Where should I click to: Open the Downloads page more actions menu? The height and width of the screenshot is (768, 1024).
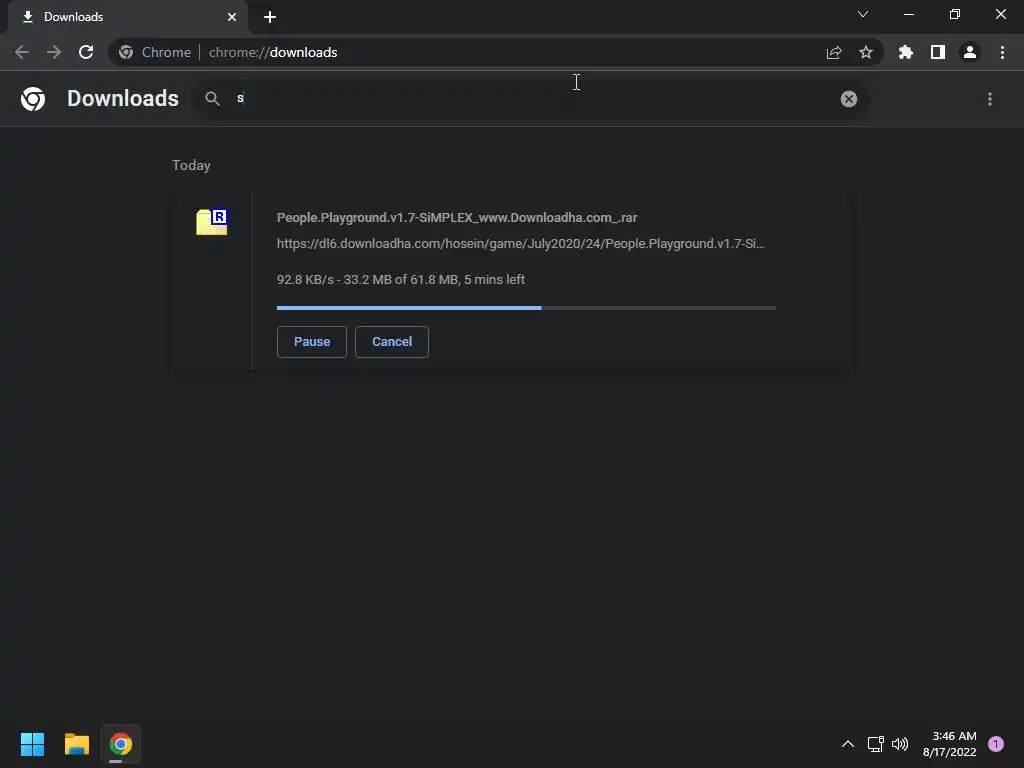point(990,99)
